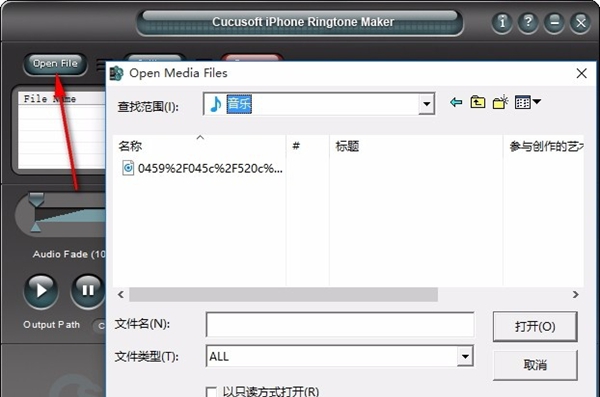Click the 参与创作的艺术家 column header
This screenshot has width=600, height=397.
[544, 146]
